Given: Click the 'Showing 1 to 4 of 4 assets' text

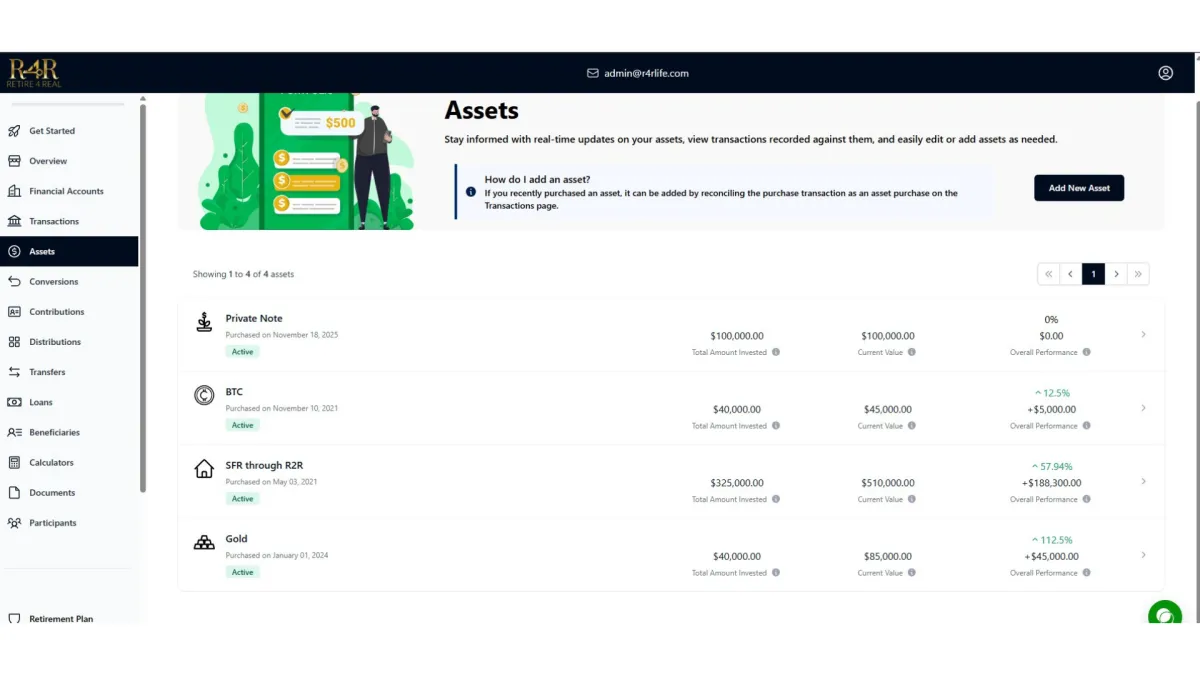Looking at the screenshot, I should [x=243, y=274].
